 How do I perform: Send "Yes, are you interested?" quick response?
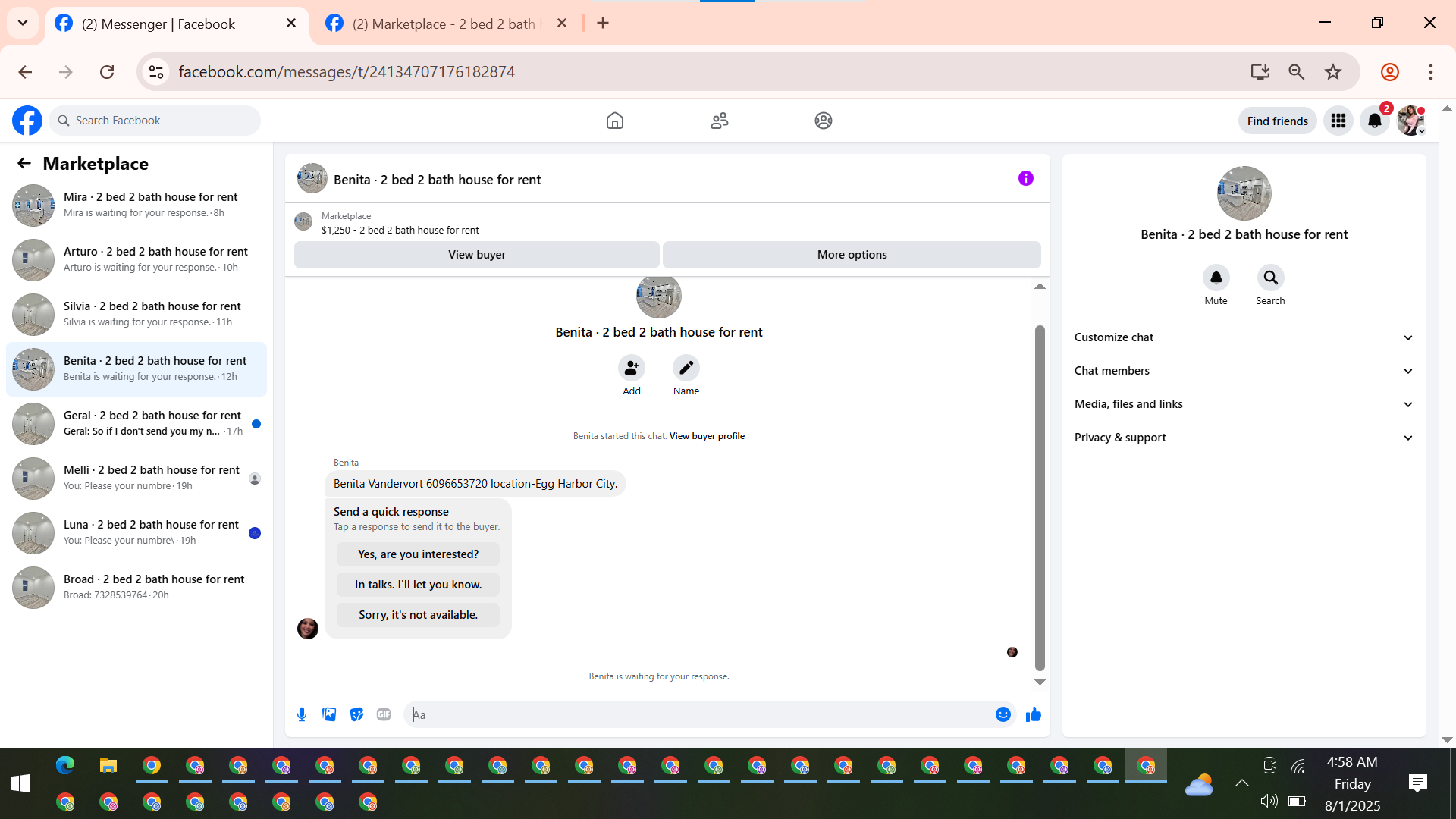coord(418,554)
